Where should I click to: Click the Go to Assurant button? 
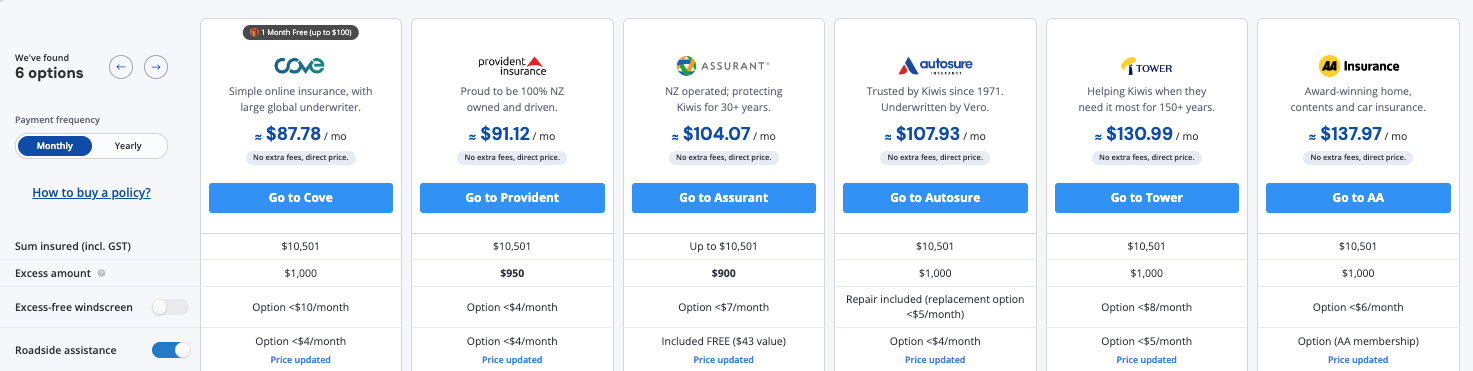tap(724, 198)
